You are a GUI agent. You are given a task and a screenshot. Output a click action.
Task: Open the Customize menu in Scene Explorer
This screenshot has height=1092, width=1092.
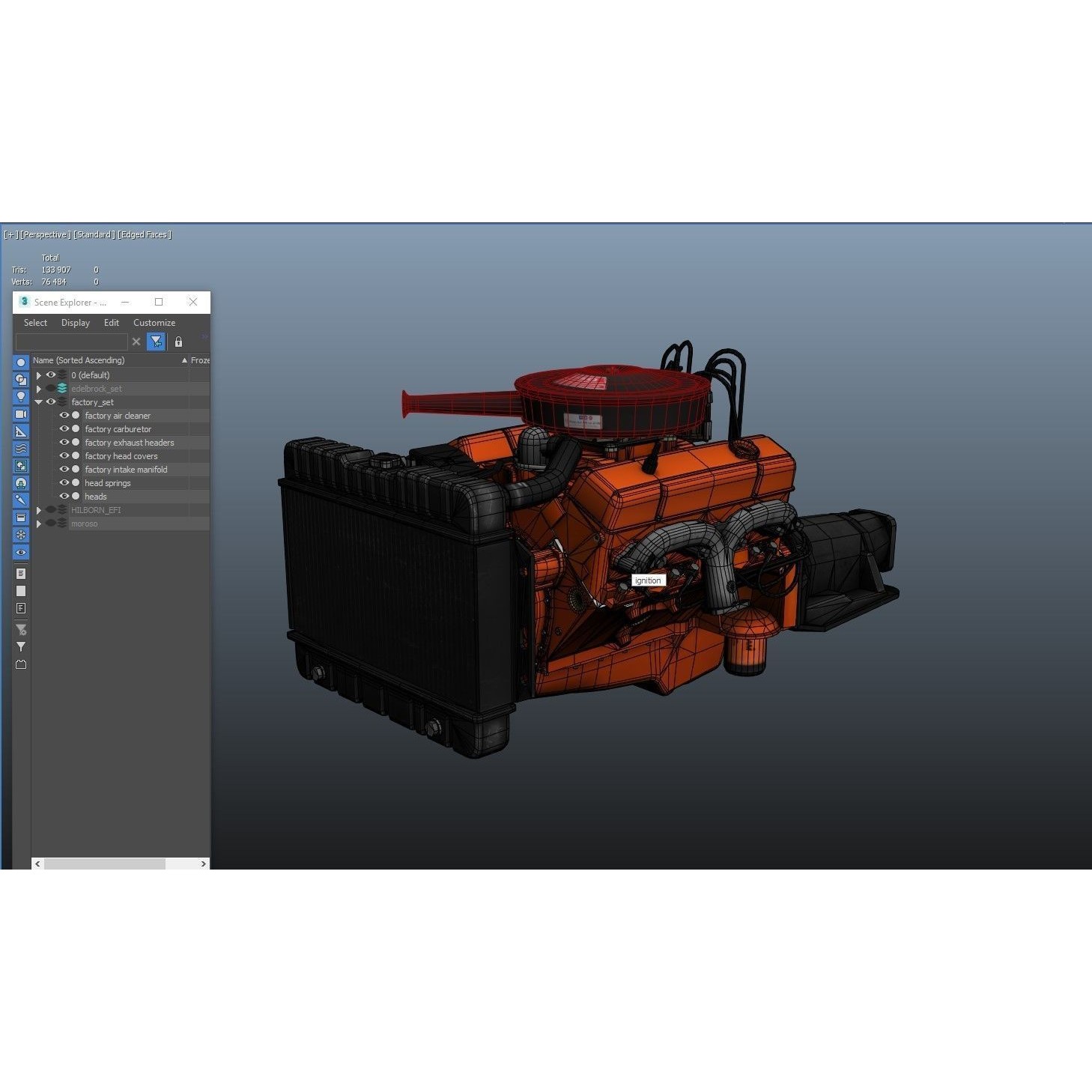[x=154, y=323]
